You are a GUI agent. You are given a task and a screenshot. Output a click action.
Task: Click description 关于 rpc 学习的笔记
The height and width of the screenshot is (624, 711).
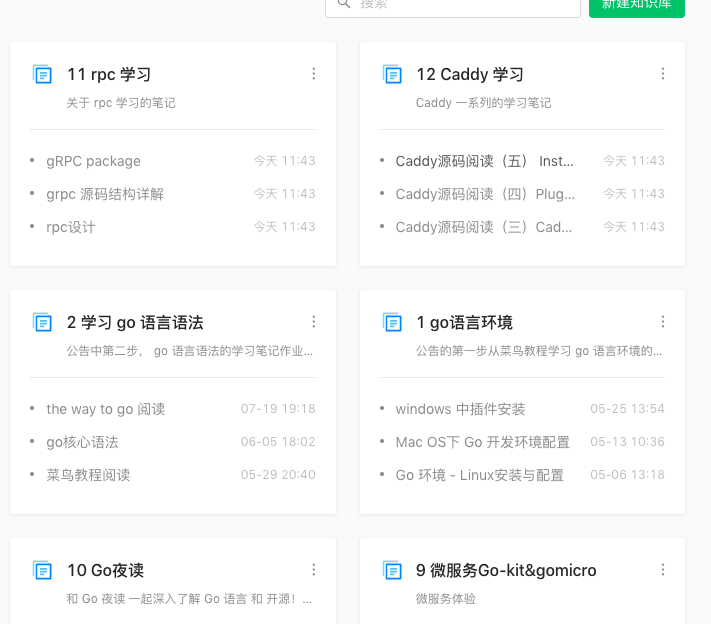coord(121,103)
